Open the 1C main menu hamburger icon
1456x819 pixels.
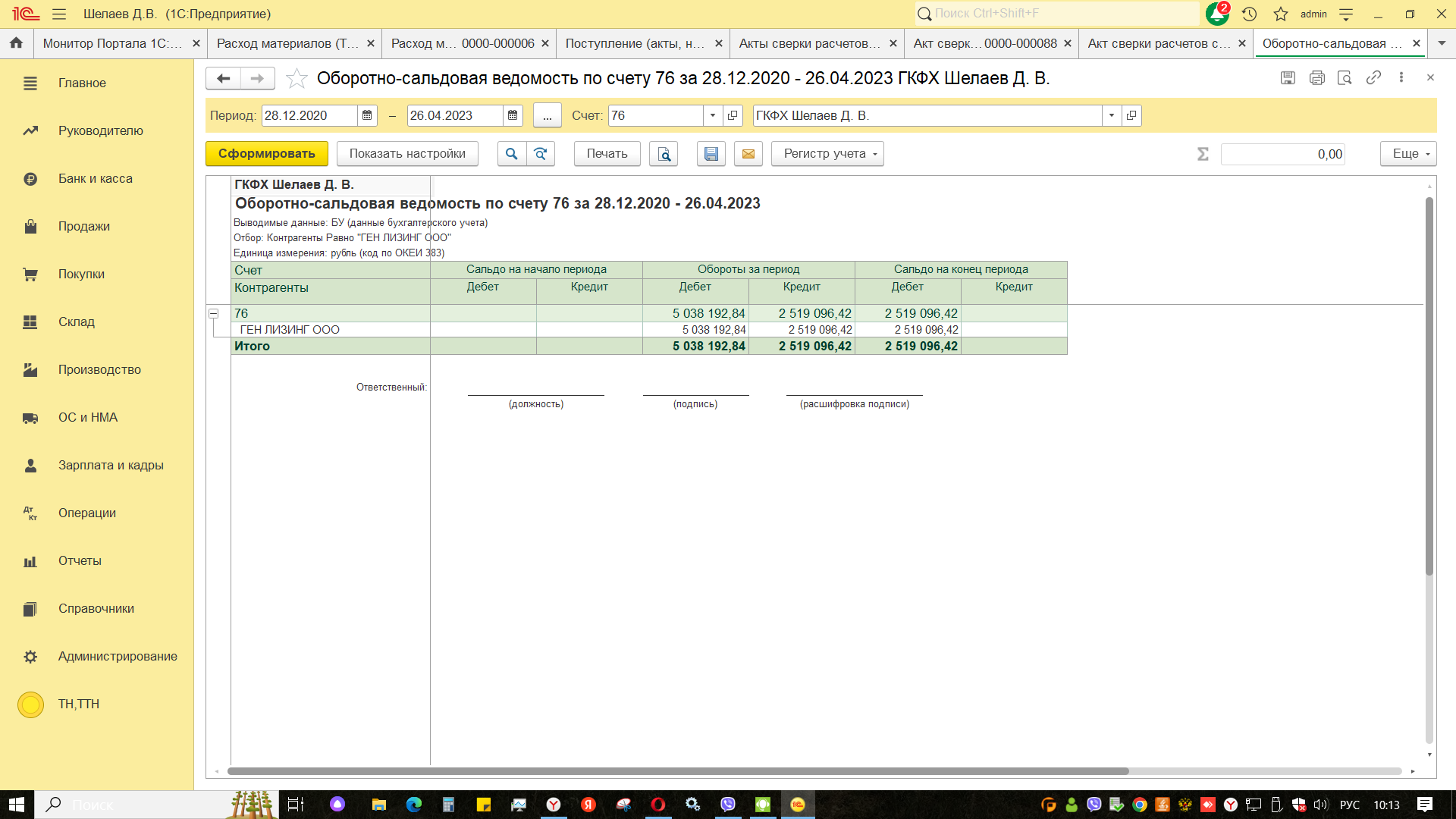coord(59,14)
